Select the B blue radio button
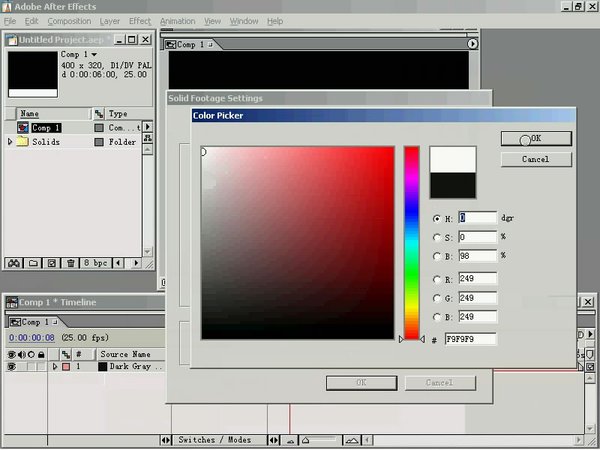Viewport: 600px width, 450px height. (x=437, y=316)
